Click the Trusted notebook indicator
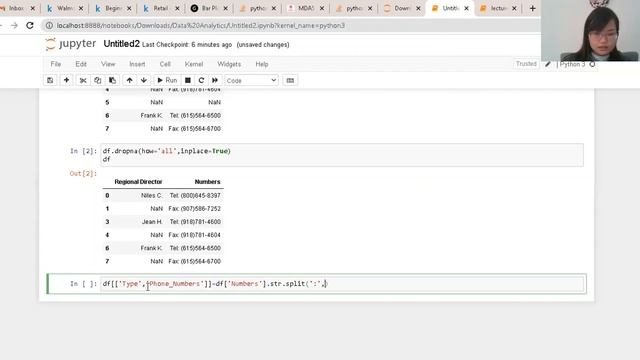Viewport: 640px width, 360px height. click(x=526, y=64)
